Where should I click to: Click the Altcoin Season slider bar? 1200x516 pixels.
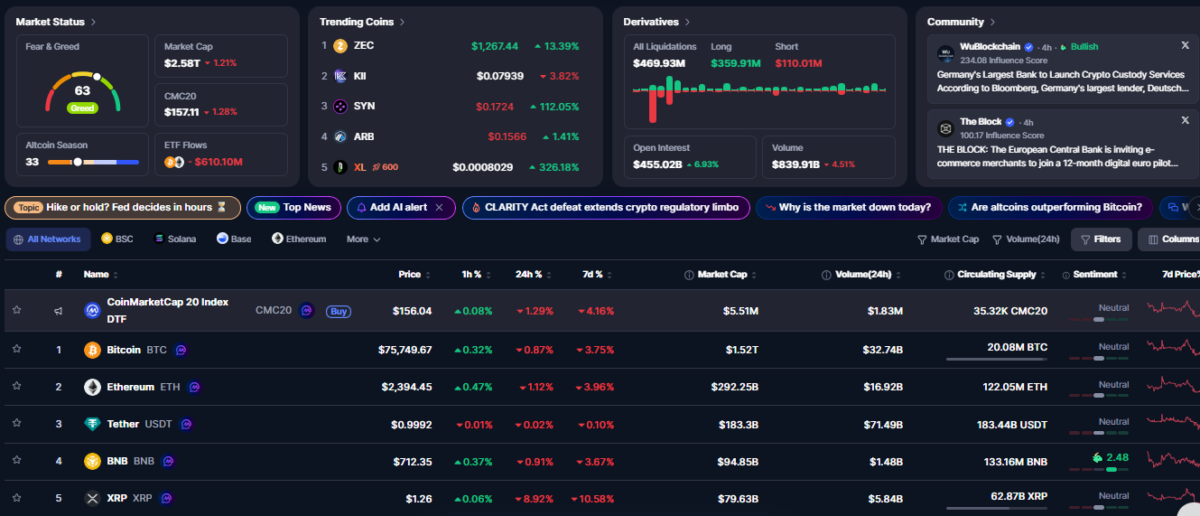click(x=93, y=162)
